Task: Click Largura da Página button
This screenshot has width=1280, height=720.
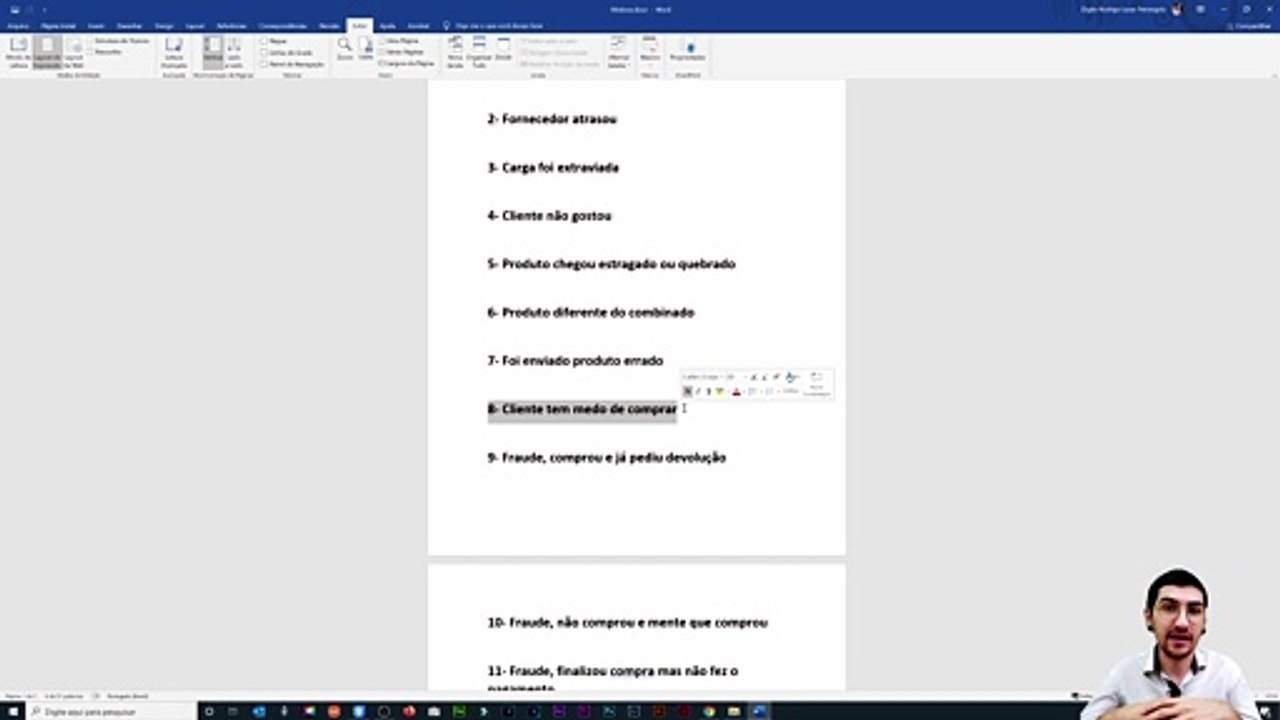Action: [x=408, y=63]
